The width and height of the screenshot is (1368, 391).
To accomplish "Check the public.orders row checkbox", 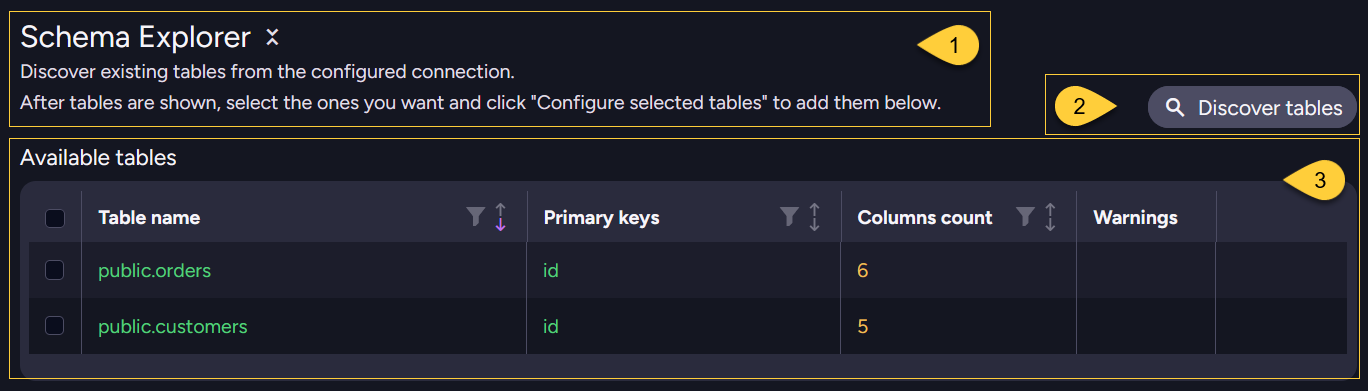I will pos(55,270).
